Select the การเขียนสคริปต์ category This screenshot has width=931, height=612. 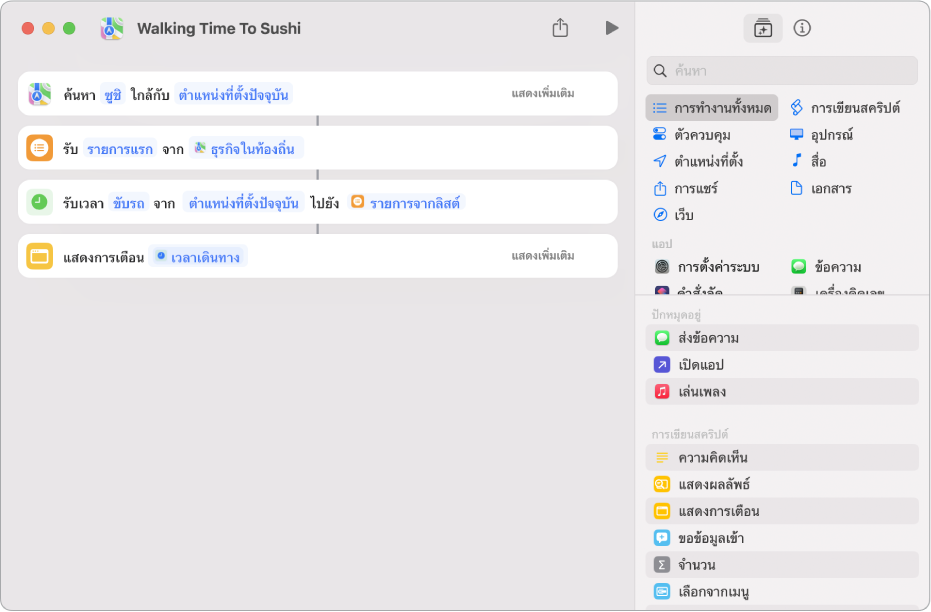(x=846, y=107)
